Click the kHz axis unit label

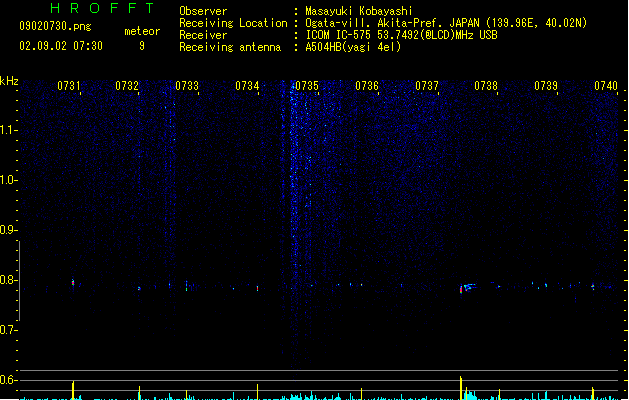point(9,81)
